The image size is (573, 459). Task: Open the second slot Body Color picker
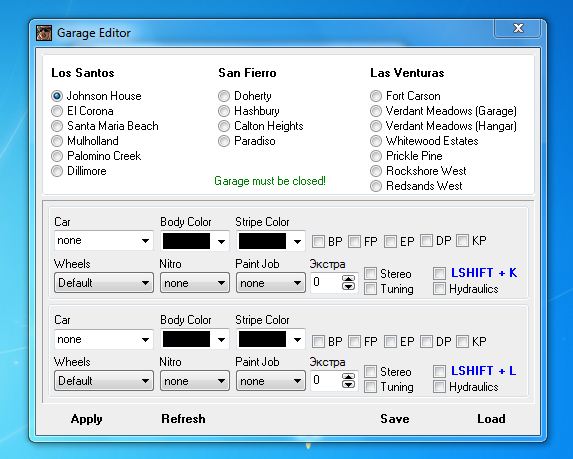pos(194,339)
